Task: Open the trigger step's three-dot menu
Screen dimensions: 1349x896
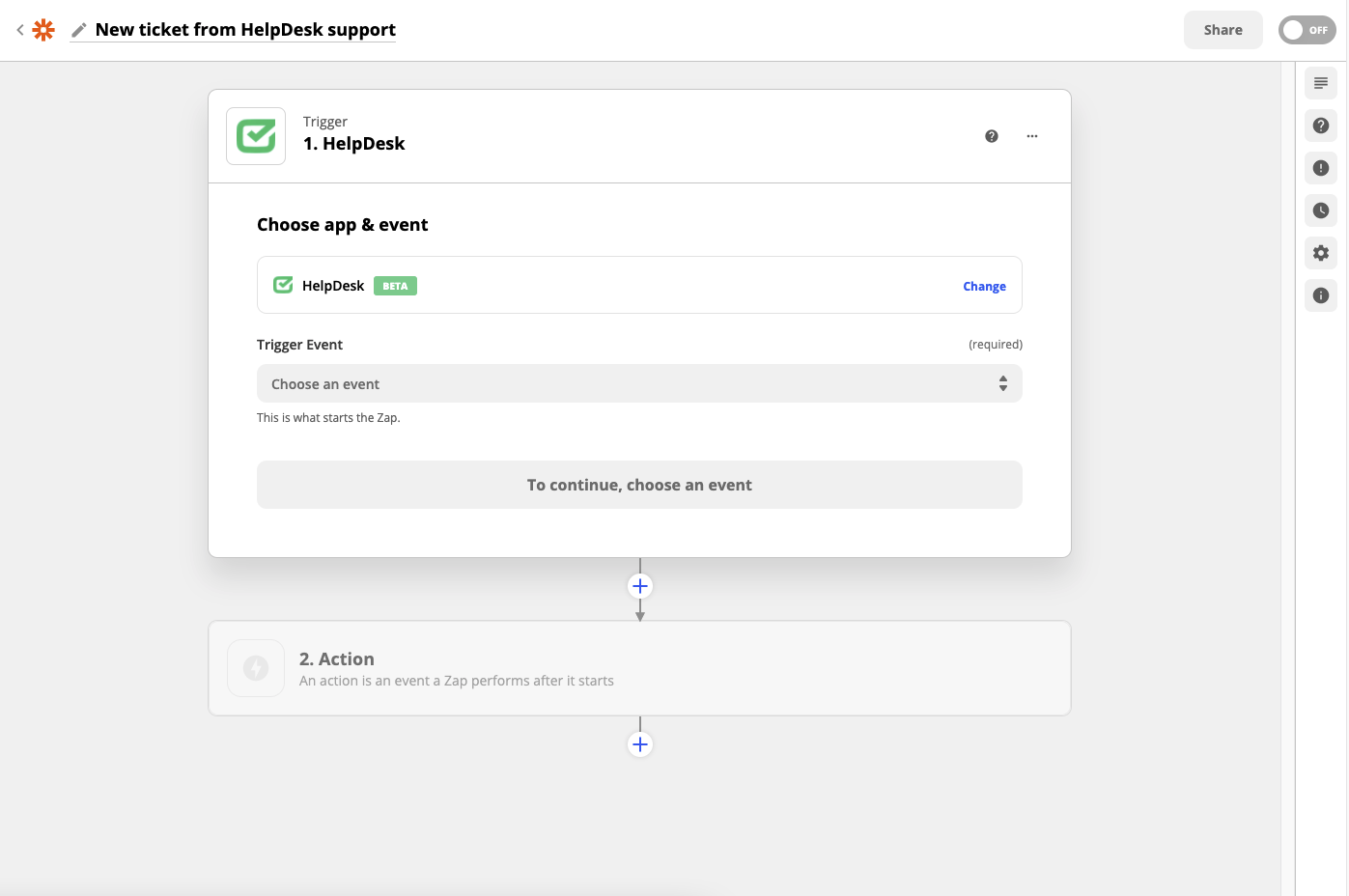Action: [x=1032, y=136]
